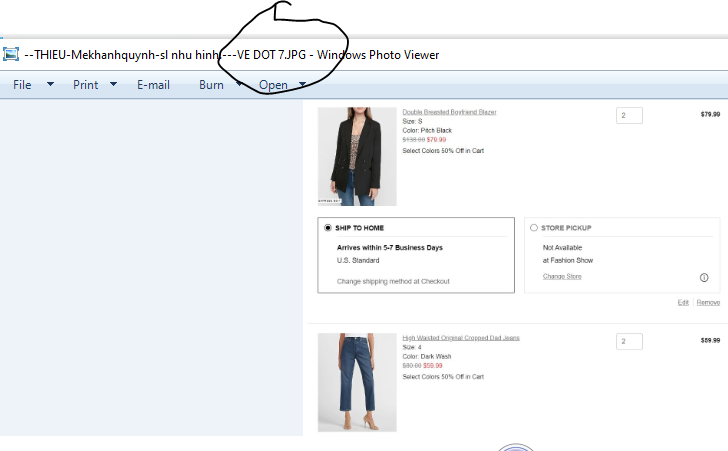The image size is (728, 451).
Task: Choose the Store Pickup radio option
Action: click(x=533, y=228)
